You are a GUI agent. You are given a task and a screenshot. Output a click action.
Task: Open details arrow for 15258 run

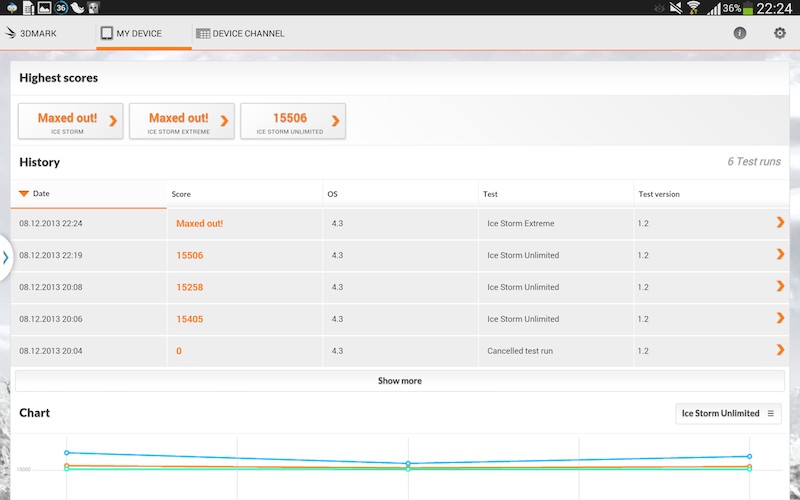pyautogui.click(x=780, y=286)
